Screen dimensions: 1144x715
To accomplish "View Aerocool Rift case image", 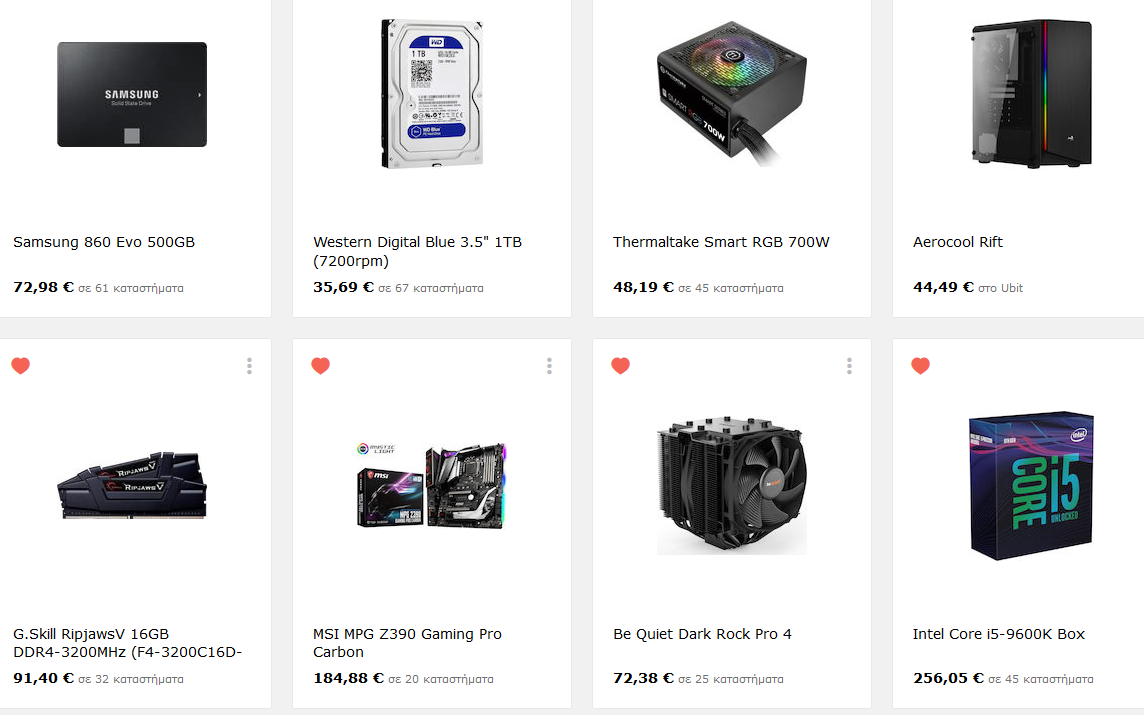I will point(1032,94).
